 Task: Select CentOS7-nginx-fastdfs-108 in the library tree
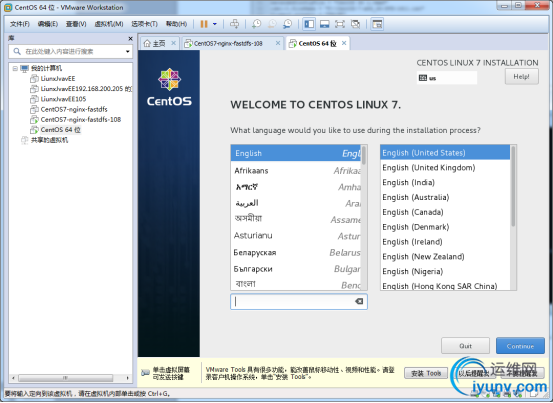click(80, 120)
